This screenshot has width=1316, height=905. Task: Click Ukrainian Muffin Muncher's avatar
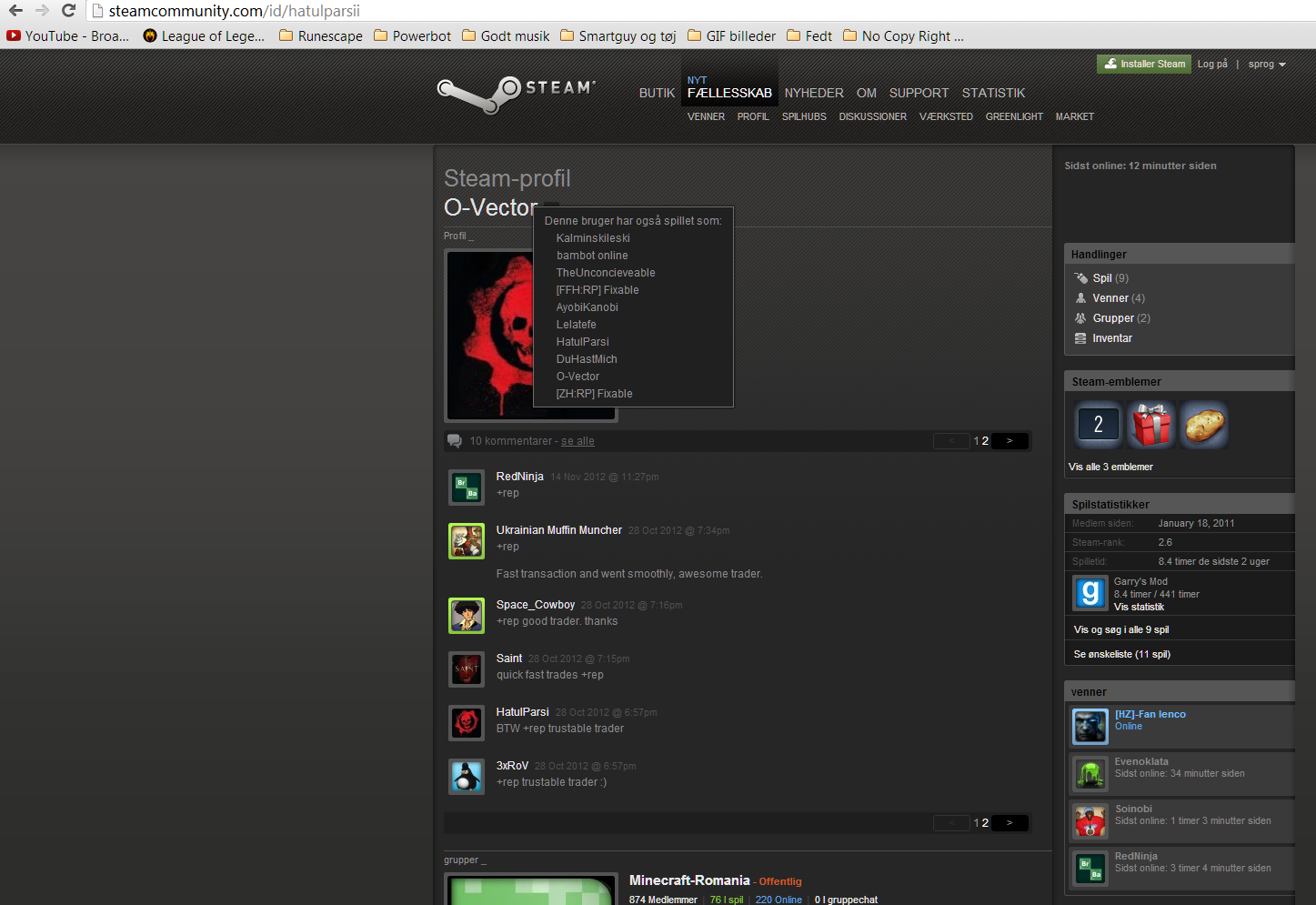coord(467,541)
